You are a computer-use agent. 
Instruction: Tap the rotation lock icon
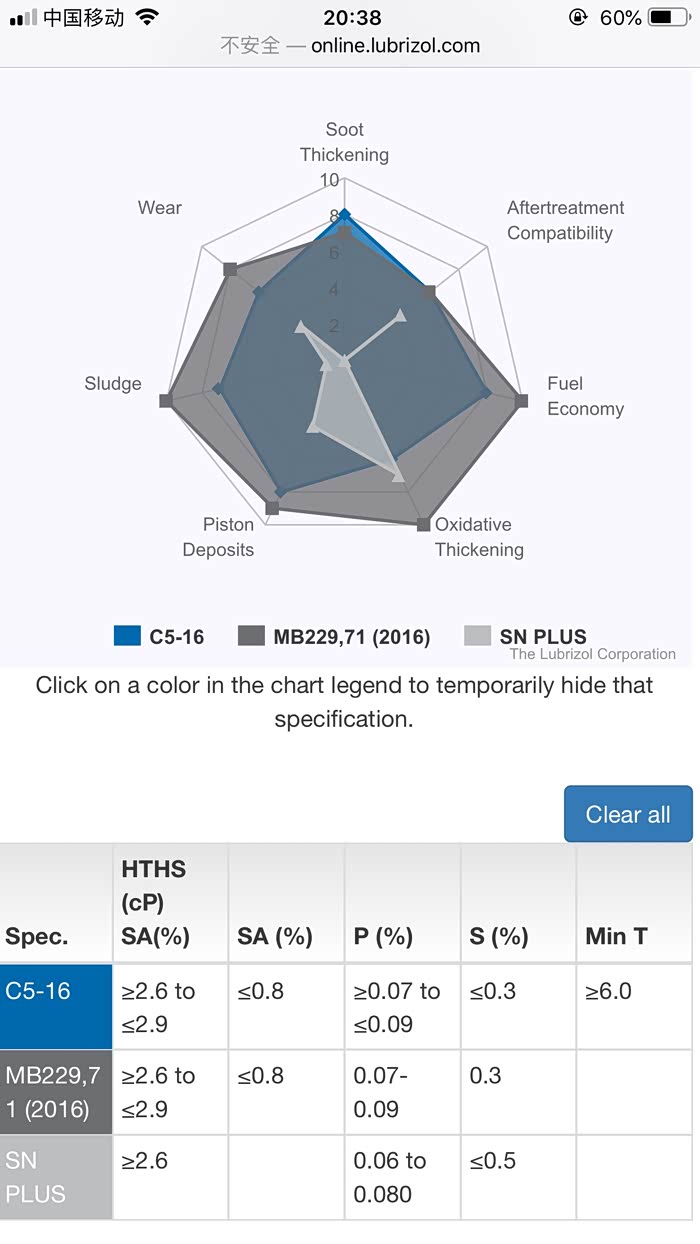pyautogui.click(x=577, y=18)
